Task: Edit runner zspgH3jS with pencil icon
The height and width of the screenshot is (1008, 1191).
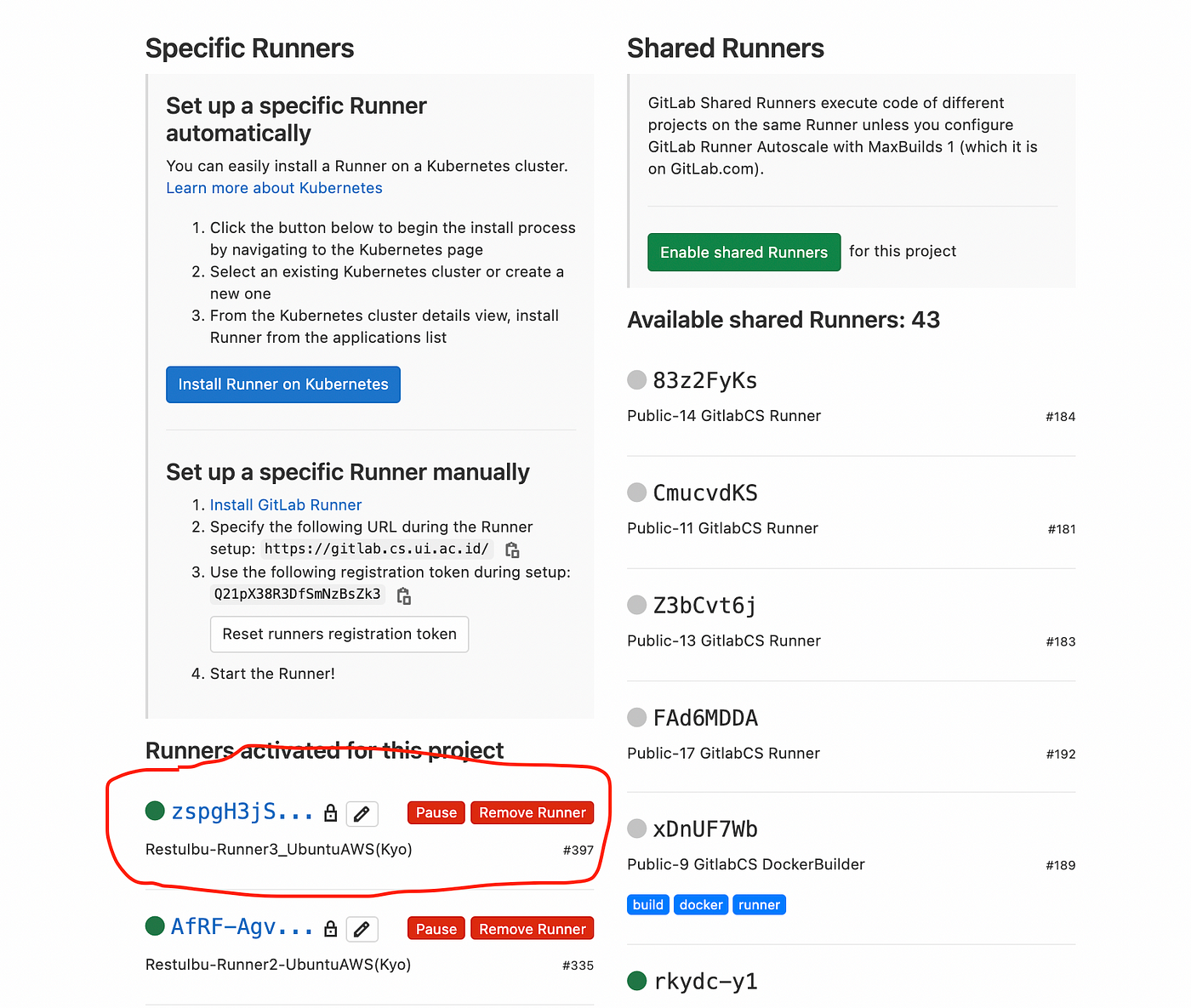Action: [362, 814]
